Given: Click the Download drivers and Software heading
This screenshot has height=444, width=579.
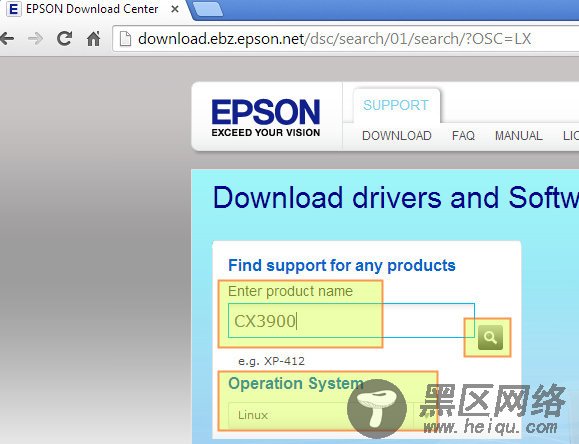Looking at the screenshot, I should [396, 198].
